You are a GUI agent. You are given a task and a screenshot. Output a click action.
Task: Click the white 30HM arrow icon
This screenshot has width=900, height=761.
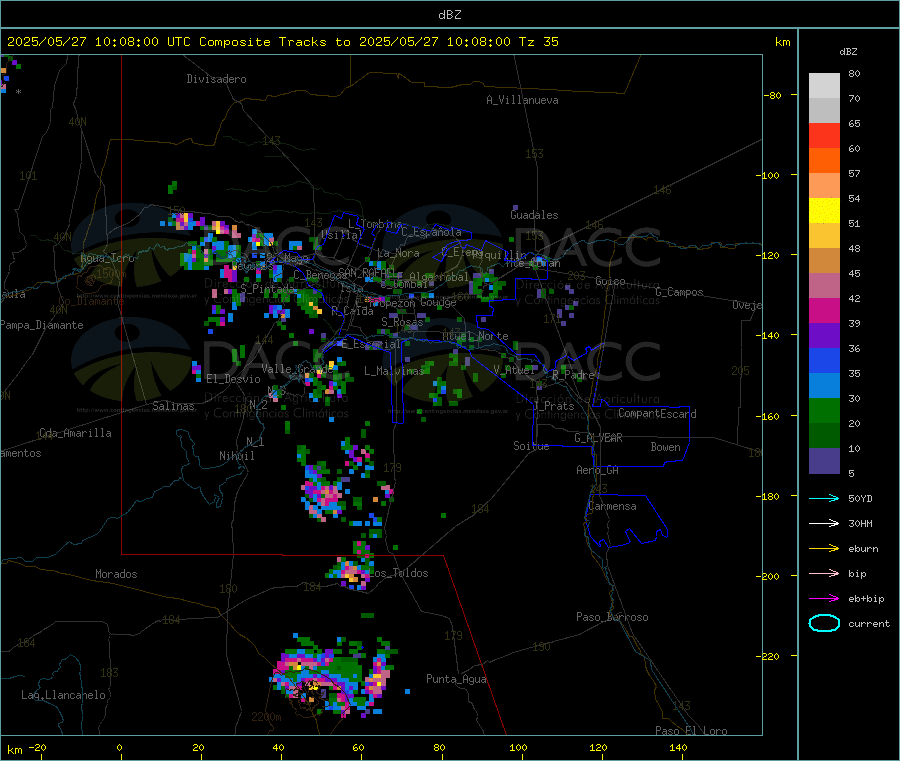(824, 523)
